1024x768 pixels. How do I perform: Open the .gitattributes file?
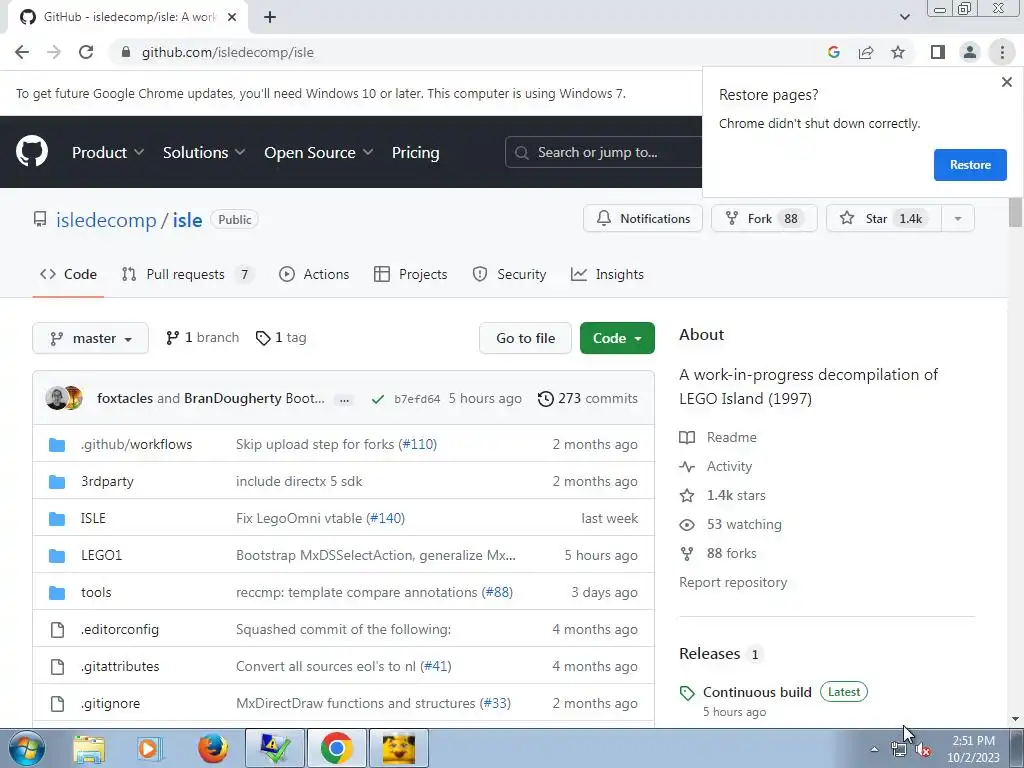coord(120,666)
